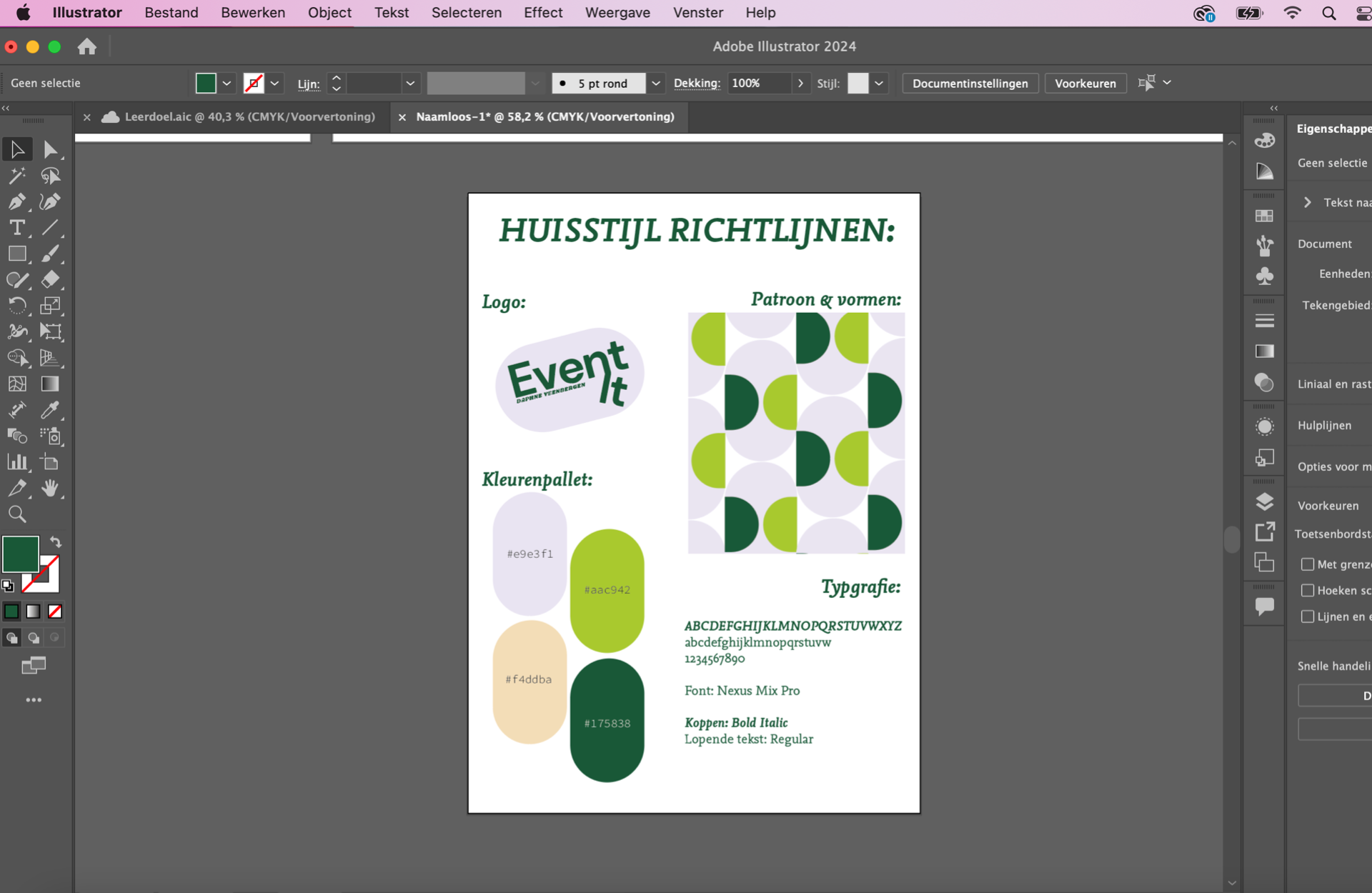Toggle the Lijnen en effecten checkbox
Viewport: 1372px width, 893px height.
click(1308, 617)
